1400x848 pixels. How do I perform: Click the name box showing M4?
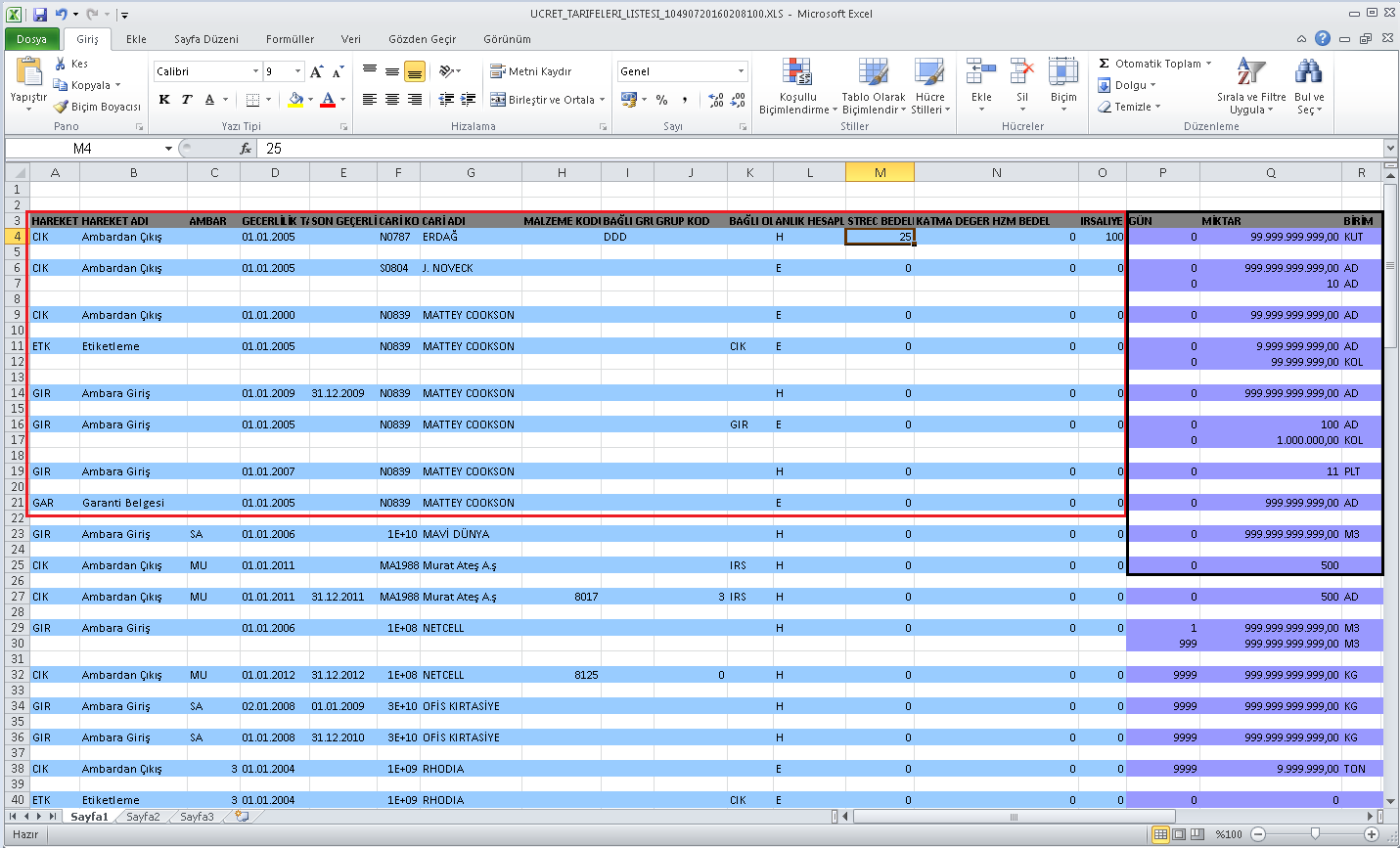click(90, 149)
